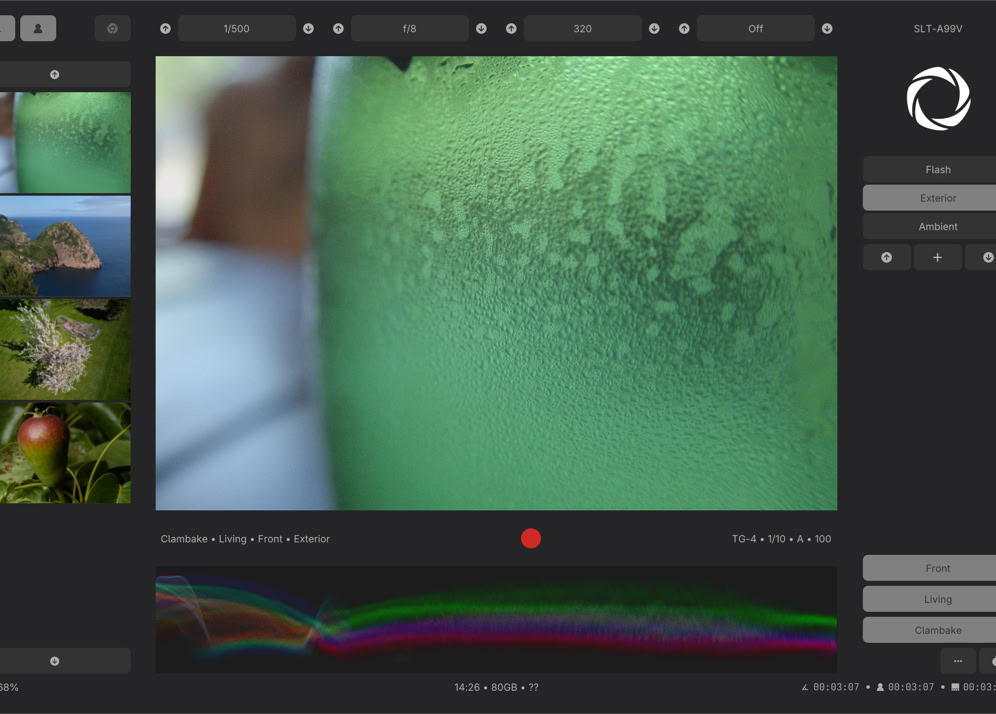Open the sea cliff landscape thumbnail

65,246
